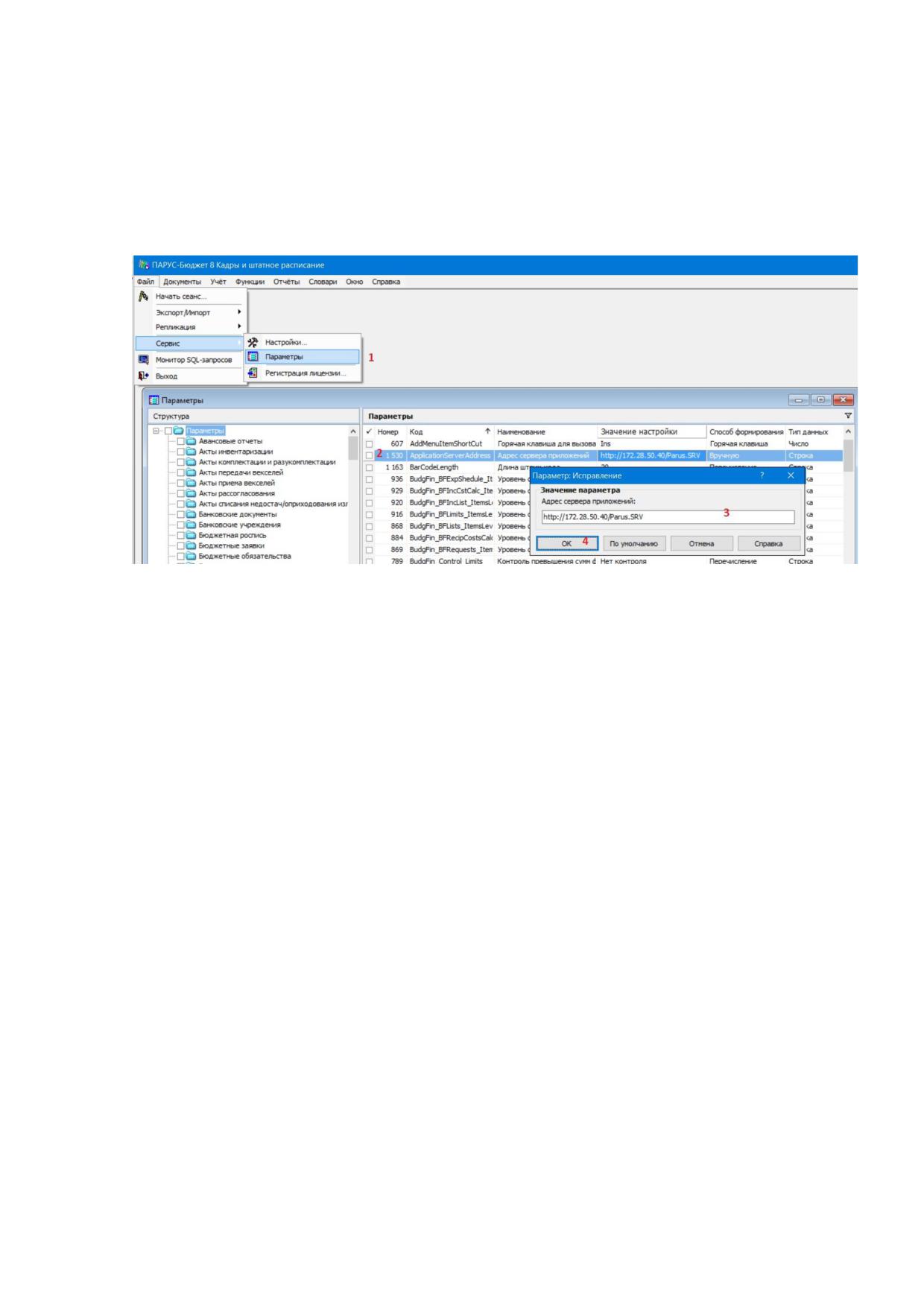Click the folder icon of Банковские документы
The width and height of the screenshot is (924, 1307).
click(192, 514)
